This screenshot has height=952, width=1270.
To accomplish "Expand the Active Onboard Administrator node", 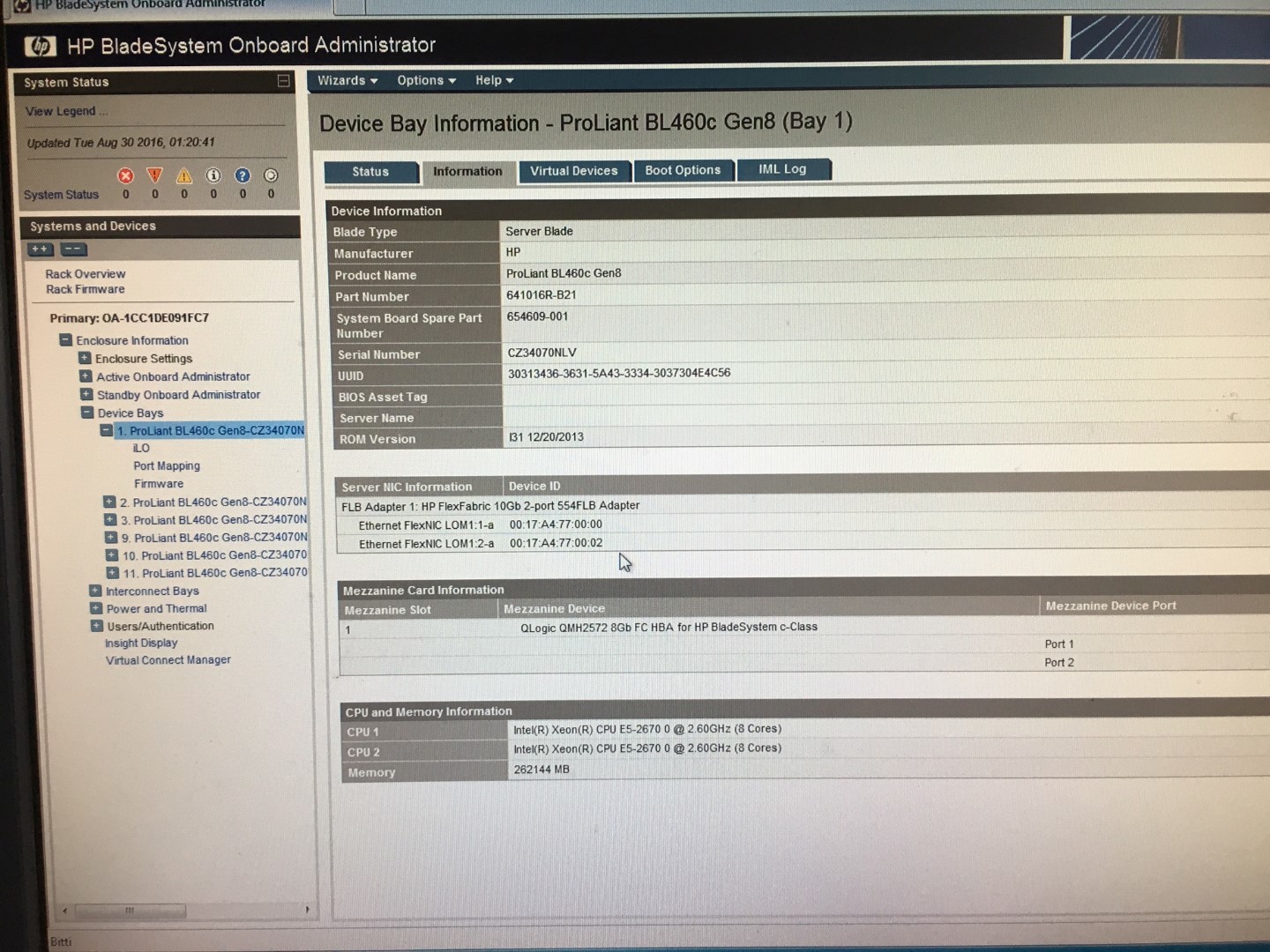I will 86,376.
